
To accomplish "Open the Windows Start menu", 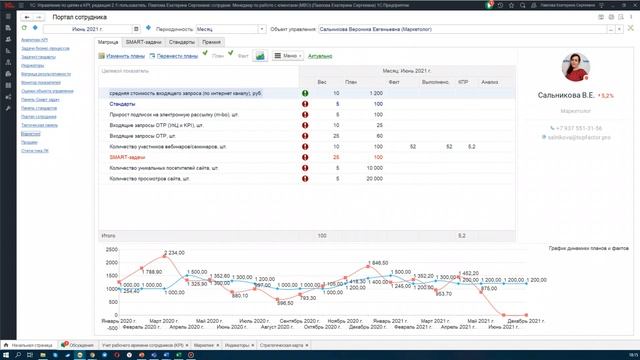I will (x=6, y=355).
